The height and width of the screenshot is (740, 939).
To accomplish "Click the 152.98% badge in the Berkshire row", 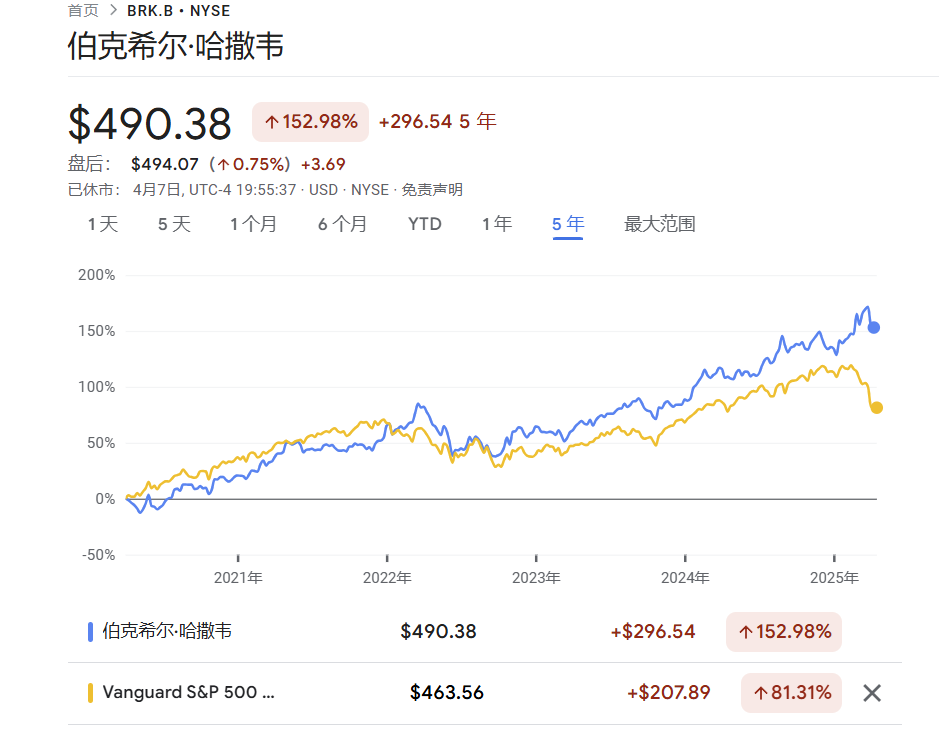I will (x=784, y=632).
